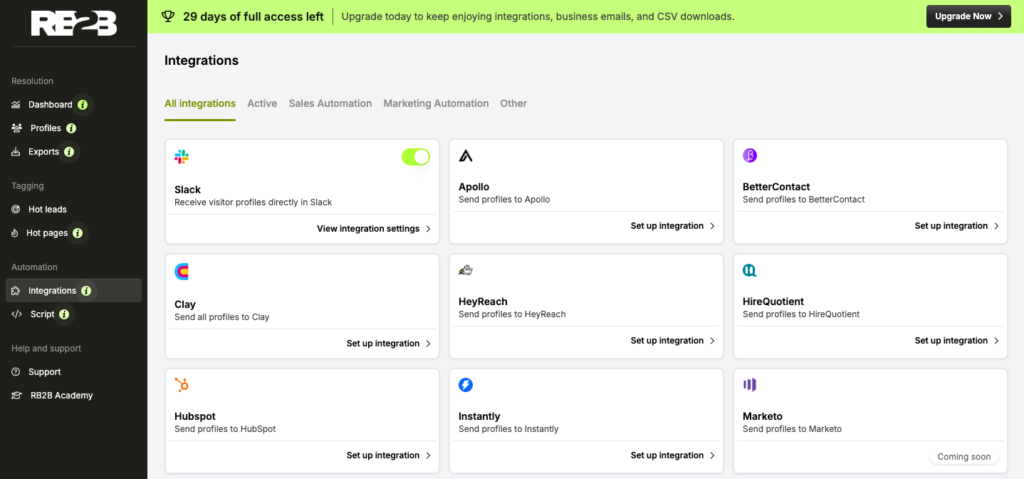Click the Instantly logo icon
Image resolution: width=1024 pixels, height=479 pixels.
click(x=466, y=385)
